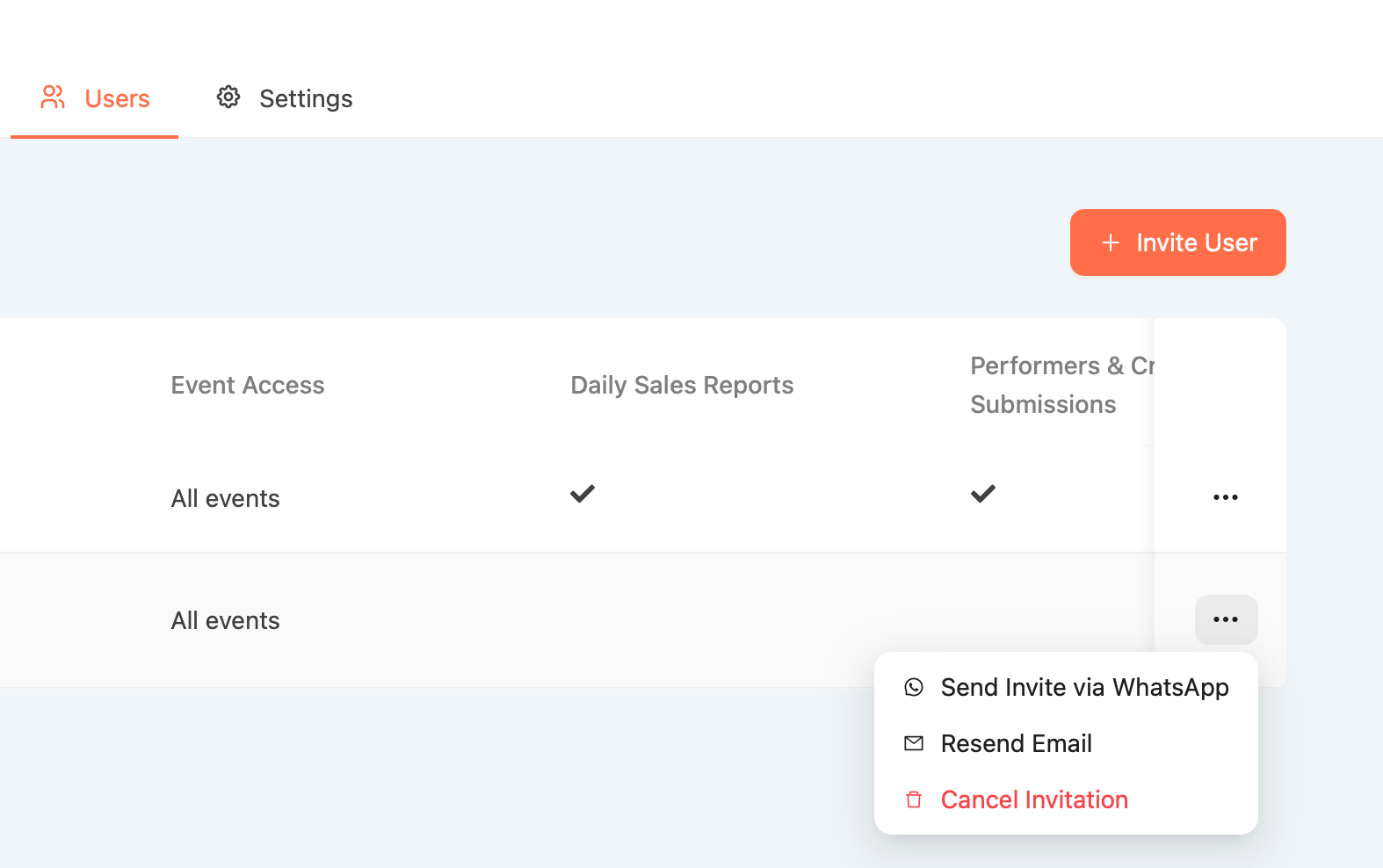
Task: Click the Daily Sales Reports checkmark, first row
Action: pos(583,494)
